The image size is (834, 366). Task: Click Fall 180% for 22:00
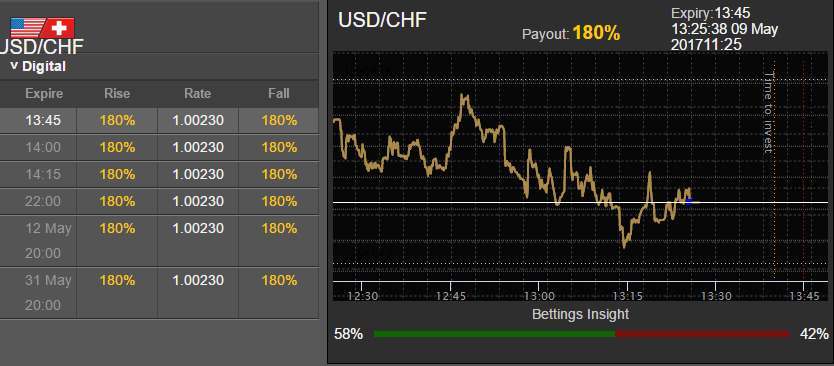coord(279,202)
